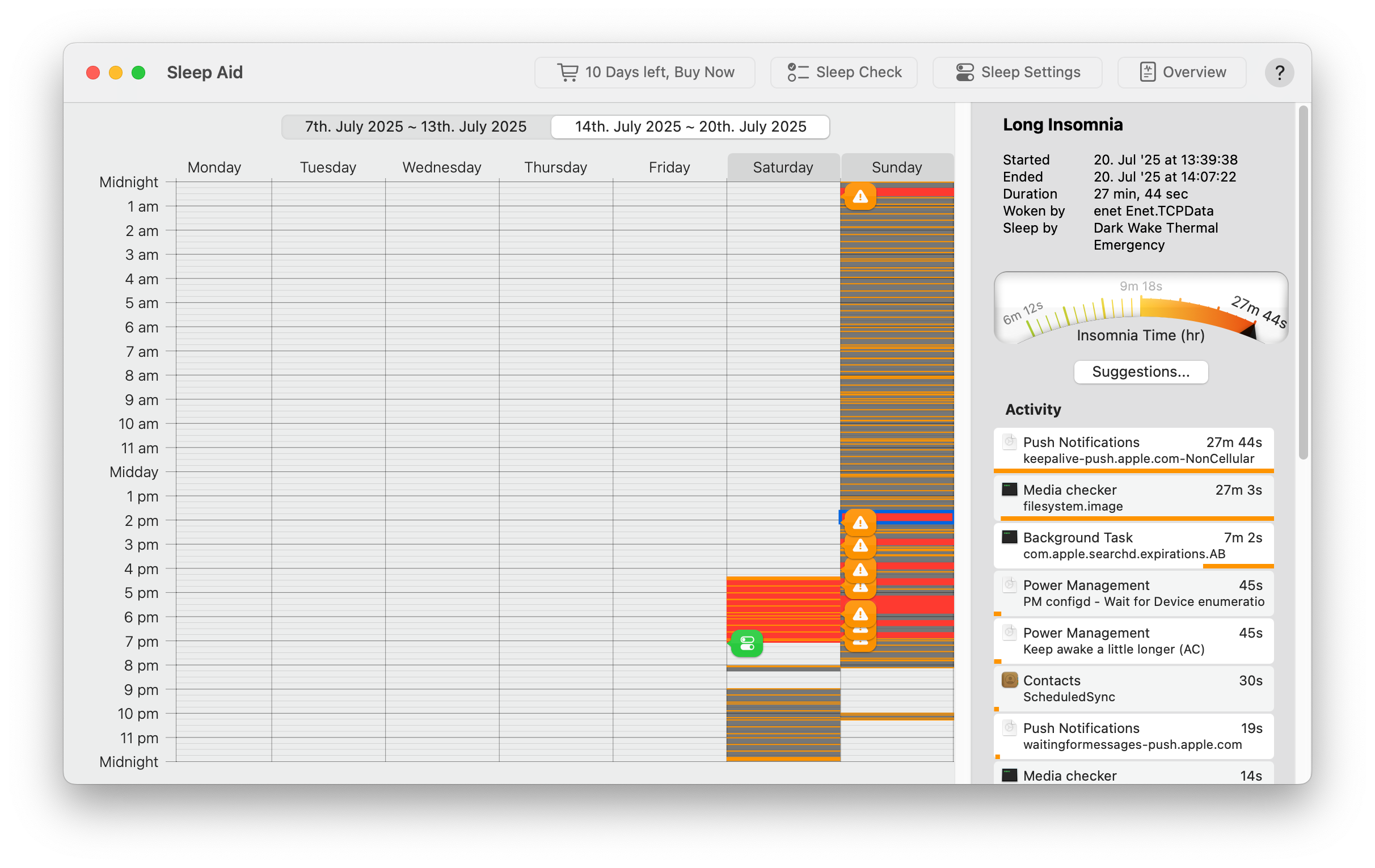The height and width of the screenshot is (868, 1375).
Task: Switch to 7th–13th July 2025 week
Action: point(416,127)
